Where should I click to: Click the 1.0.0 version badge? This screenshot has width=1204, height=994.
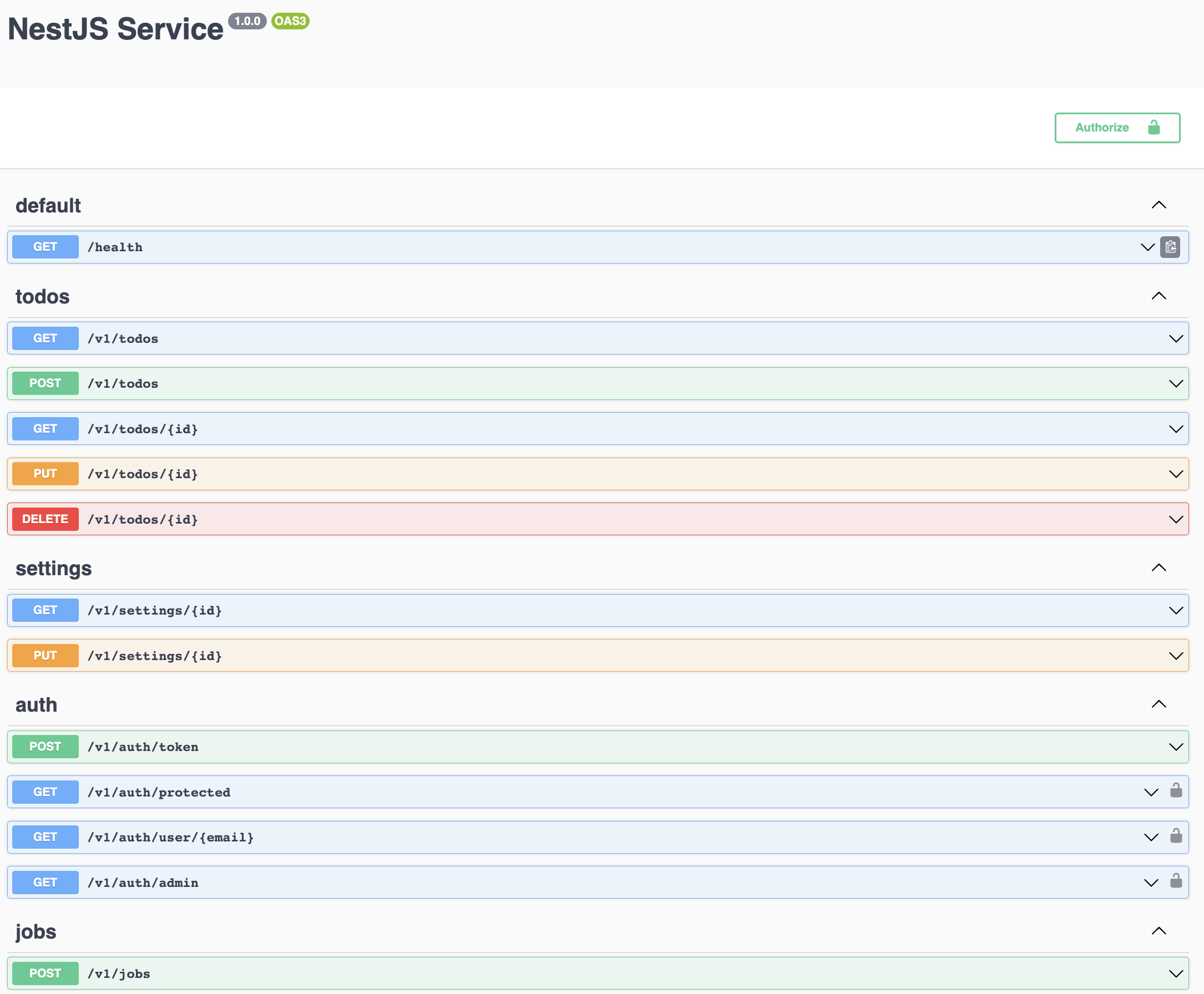[x=247, y=21]
